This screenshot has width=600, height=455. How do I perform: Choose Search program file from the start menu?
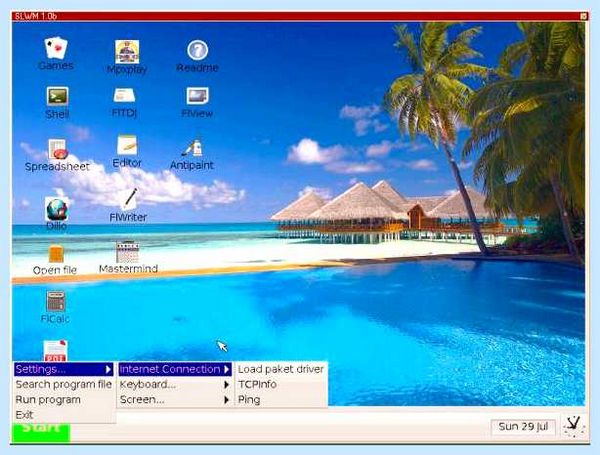tap(64, 384)
